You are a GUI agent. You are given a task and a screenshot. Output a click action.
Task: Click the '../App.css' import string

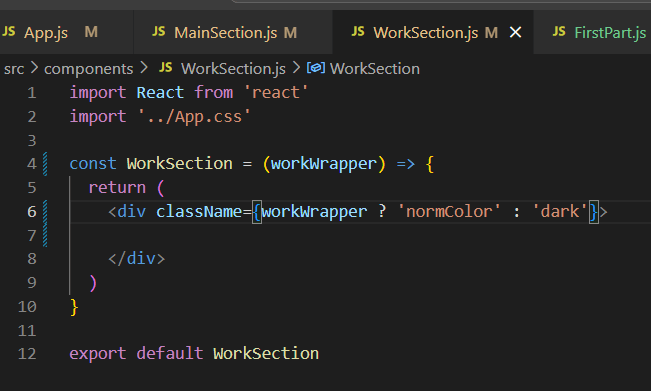[194, 117]
